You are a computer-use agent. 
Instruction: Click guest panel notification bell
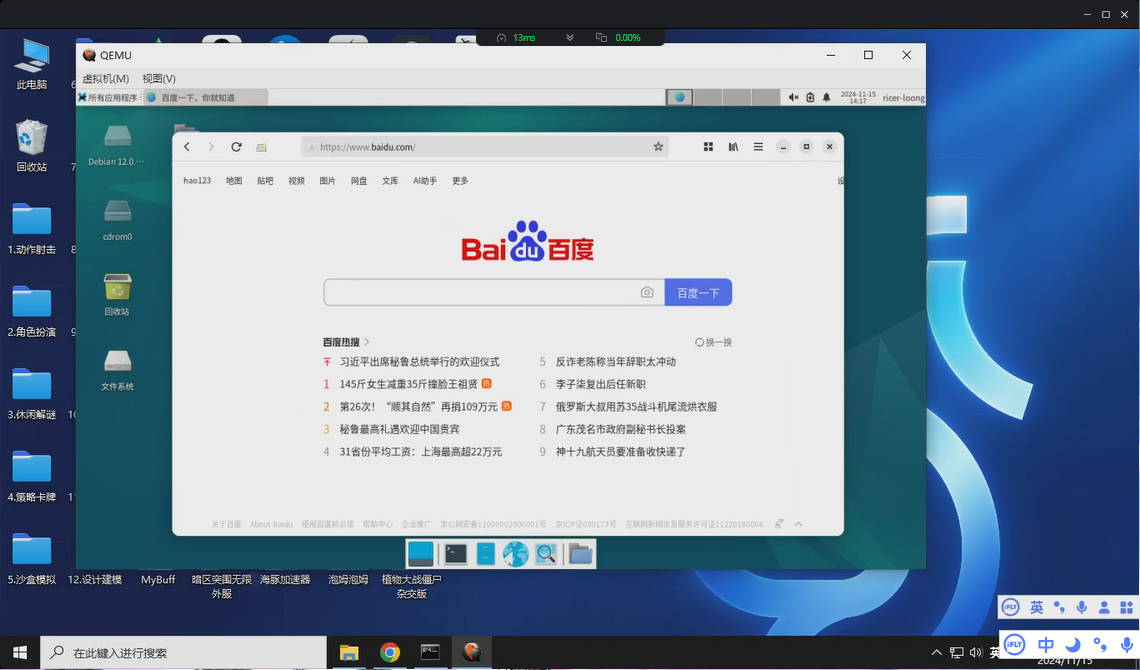click(x=827, y=97)
